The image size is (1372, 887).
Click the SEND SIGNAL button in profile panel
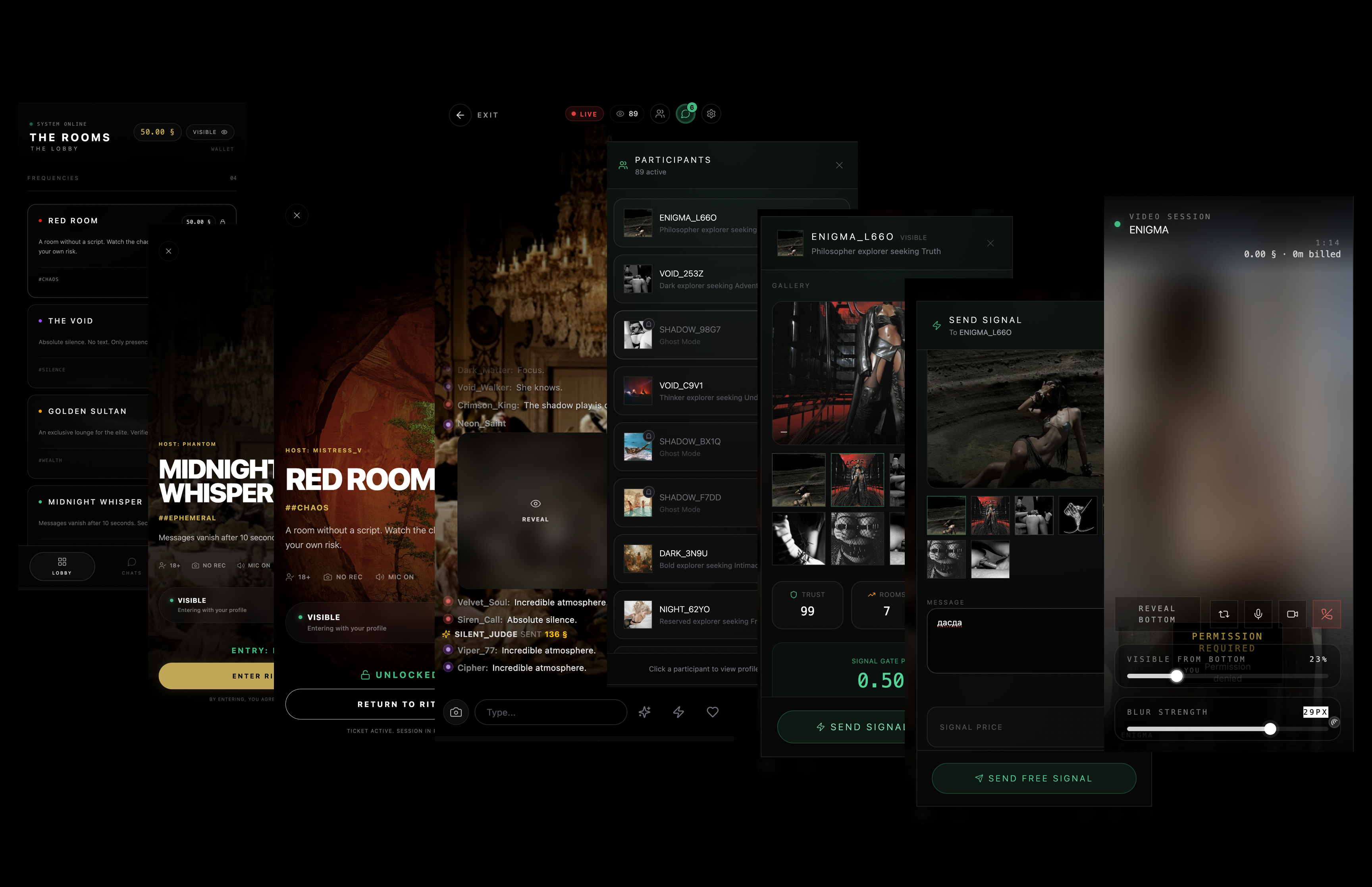pos(842,727)
